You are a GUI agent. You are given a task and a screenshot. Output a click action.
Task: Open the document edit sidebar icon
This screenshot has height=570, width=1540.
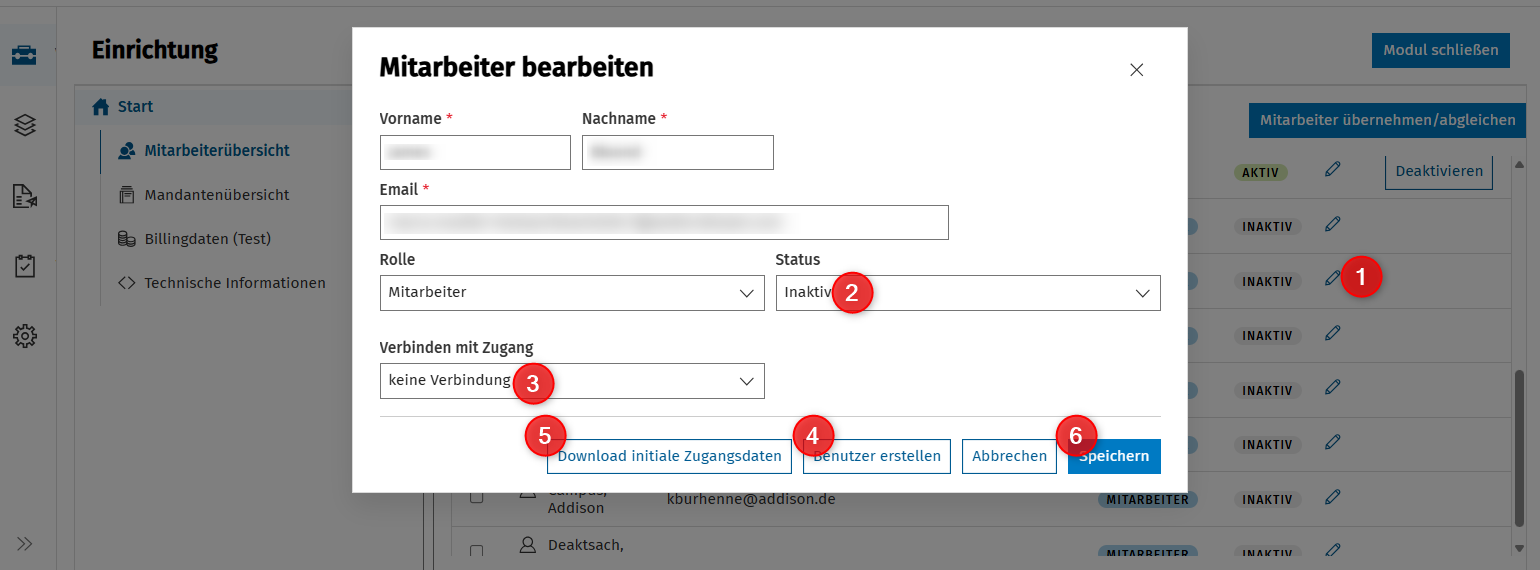point(24,196)
